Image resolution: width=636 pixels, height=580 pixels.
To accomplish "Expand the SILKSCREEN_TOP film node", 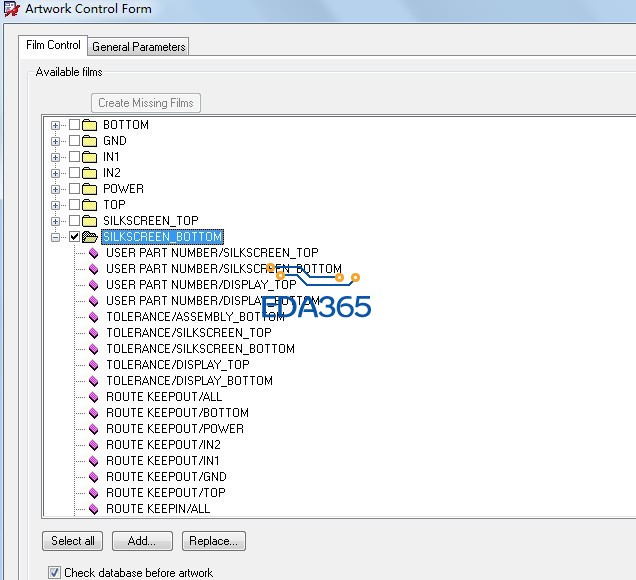I will 56,221.
